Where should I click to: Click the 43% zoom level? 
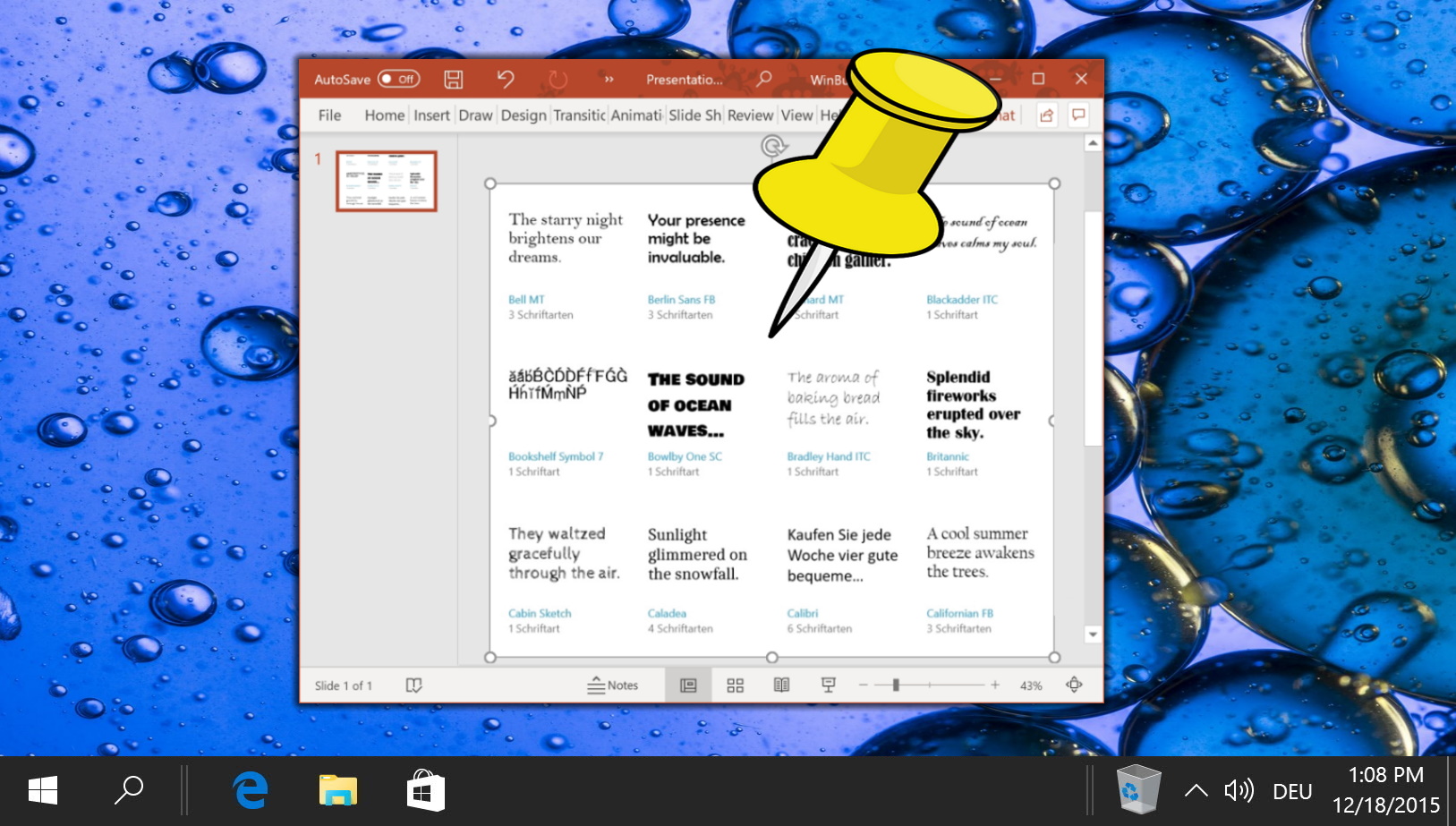1031,685
